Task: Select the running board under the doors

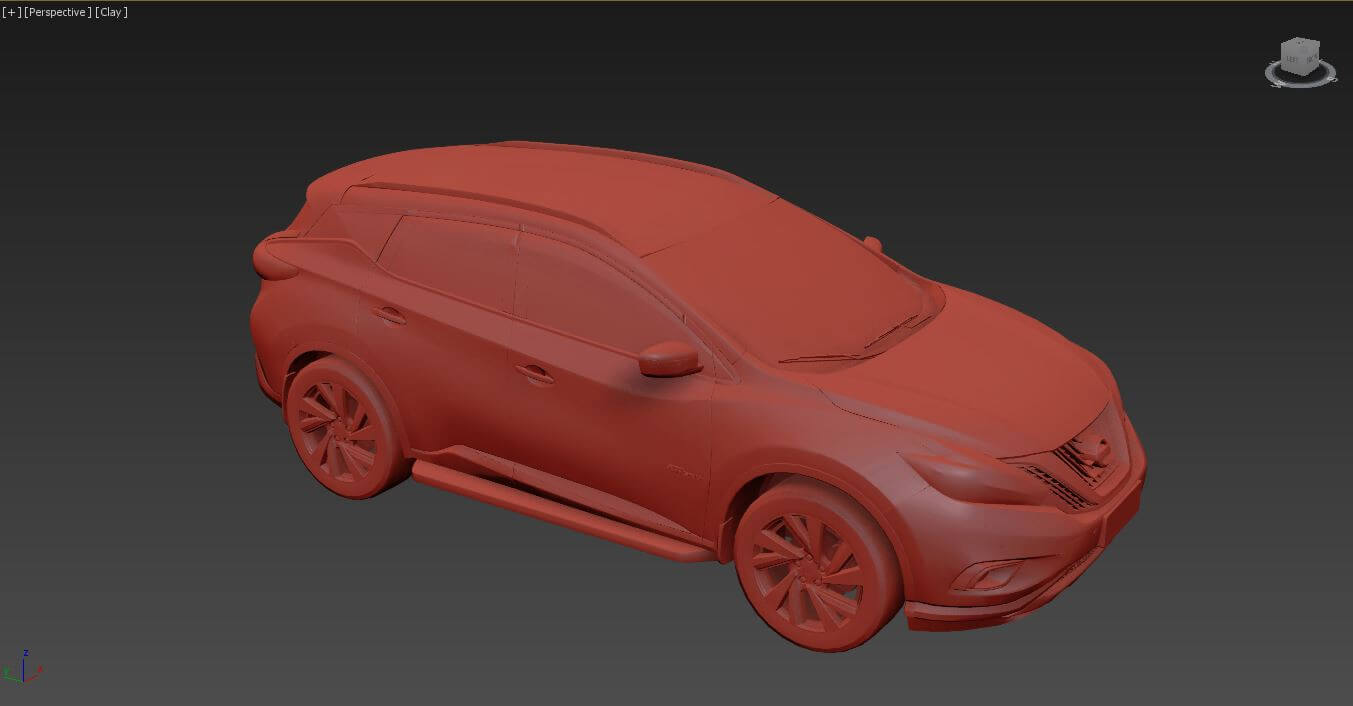Action: click(x=560, y=510)
